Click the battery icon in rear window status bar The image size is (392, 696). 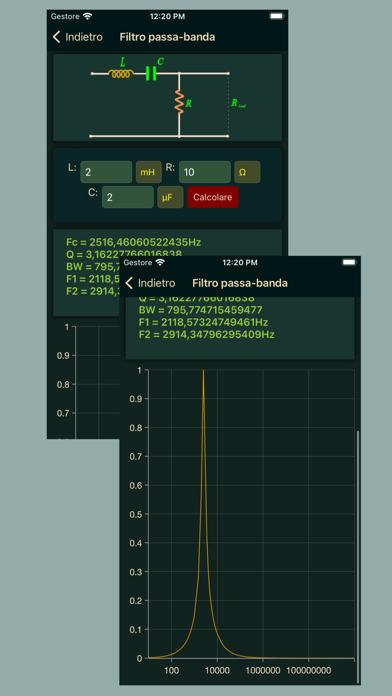tap(276, 16)
